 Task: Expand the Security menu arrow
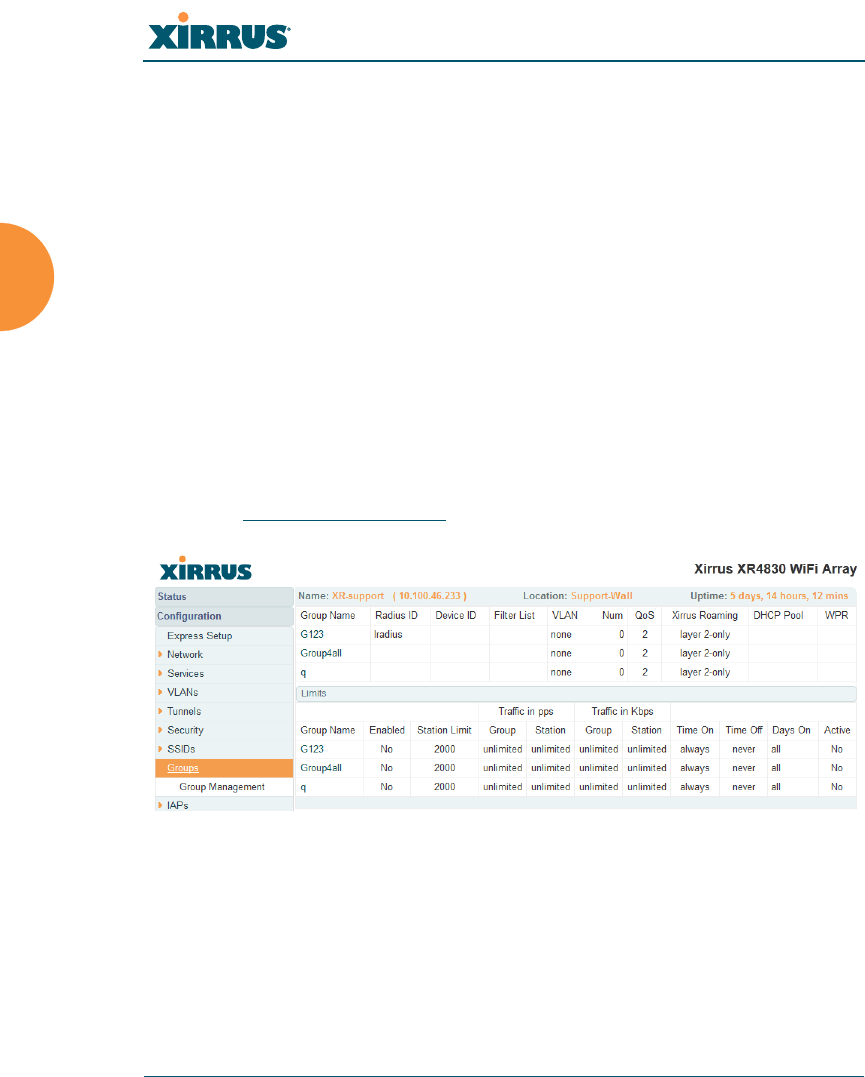pyautogui.click(x=160, y=730)
